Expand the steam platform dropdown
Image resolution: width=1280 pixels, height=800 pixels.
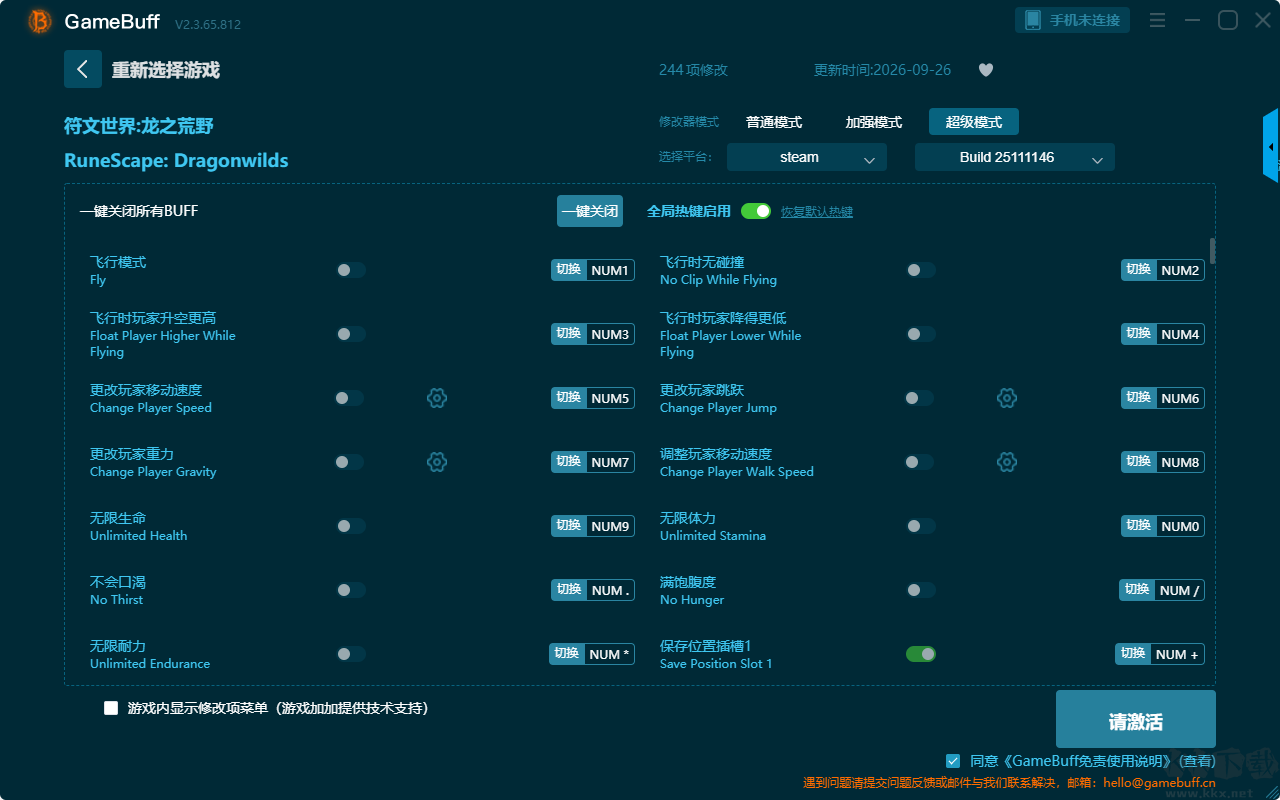pos(807,157)
